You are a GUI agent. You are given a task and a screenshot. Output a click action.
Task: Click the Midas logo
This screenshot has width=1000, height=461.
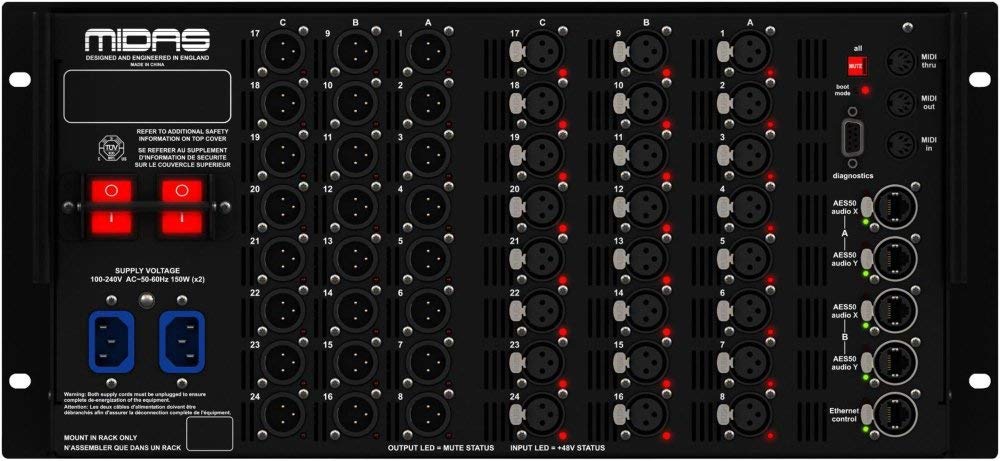coord(147,40)
